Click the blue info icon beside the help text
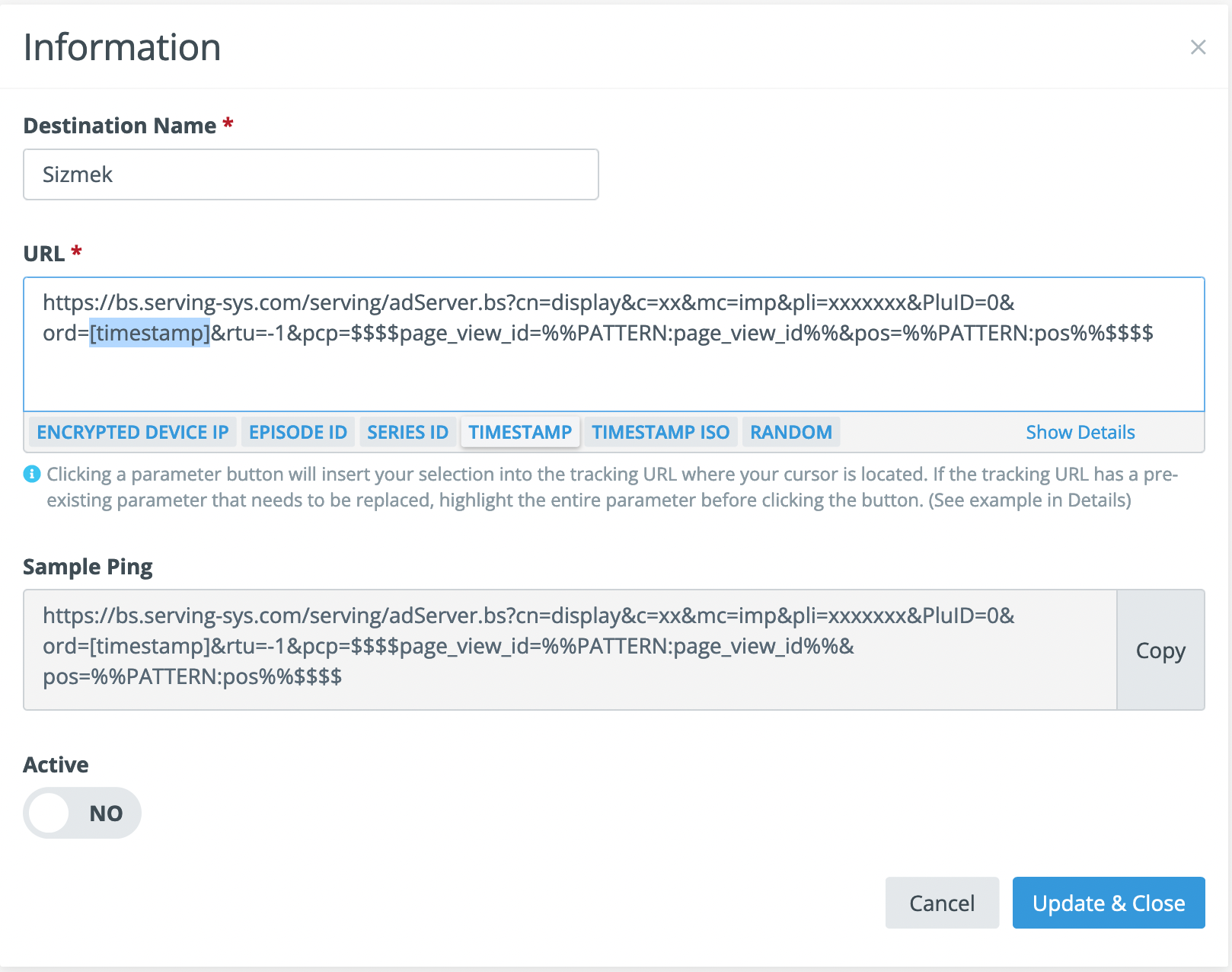The height and width of the screenshot is (972, 1232). (32, 475)
